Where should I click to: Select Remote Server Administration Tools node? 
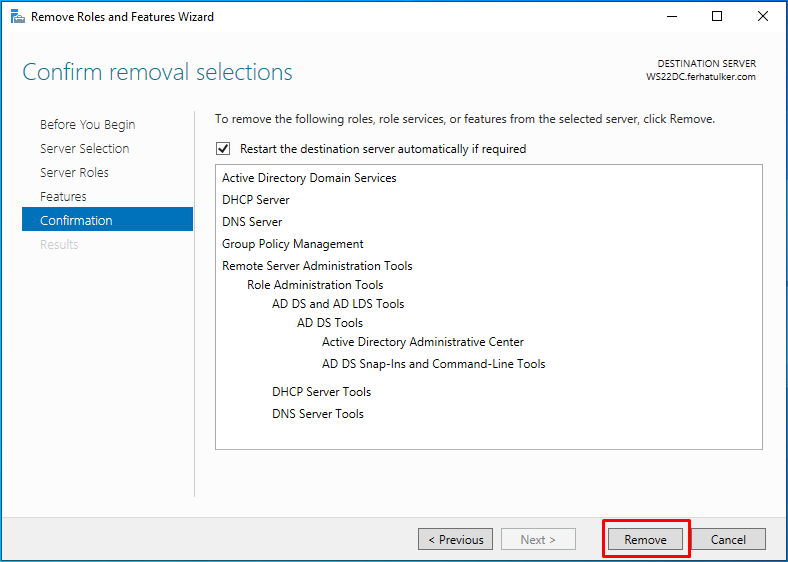(317, 266)
